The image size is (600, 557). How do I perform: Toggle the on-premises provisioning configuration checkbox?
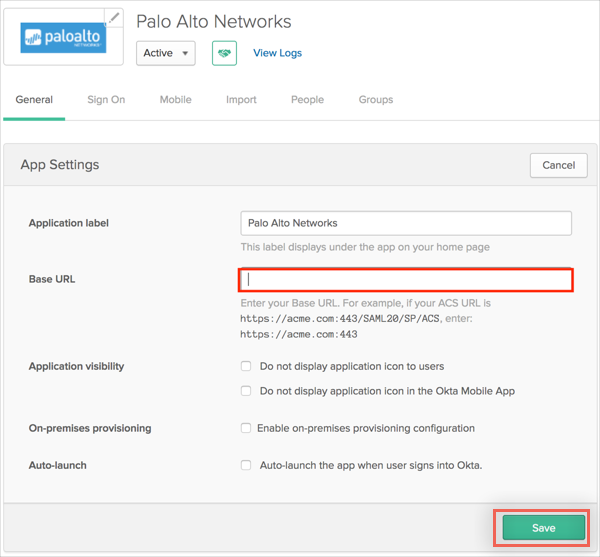pyautogui.click(x=246, y=428)
